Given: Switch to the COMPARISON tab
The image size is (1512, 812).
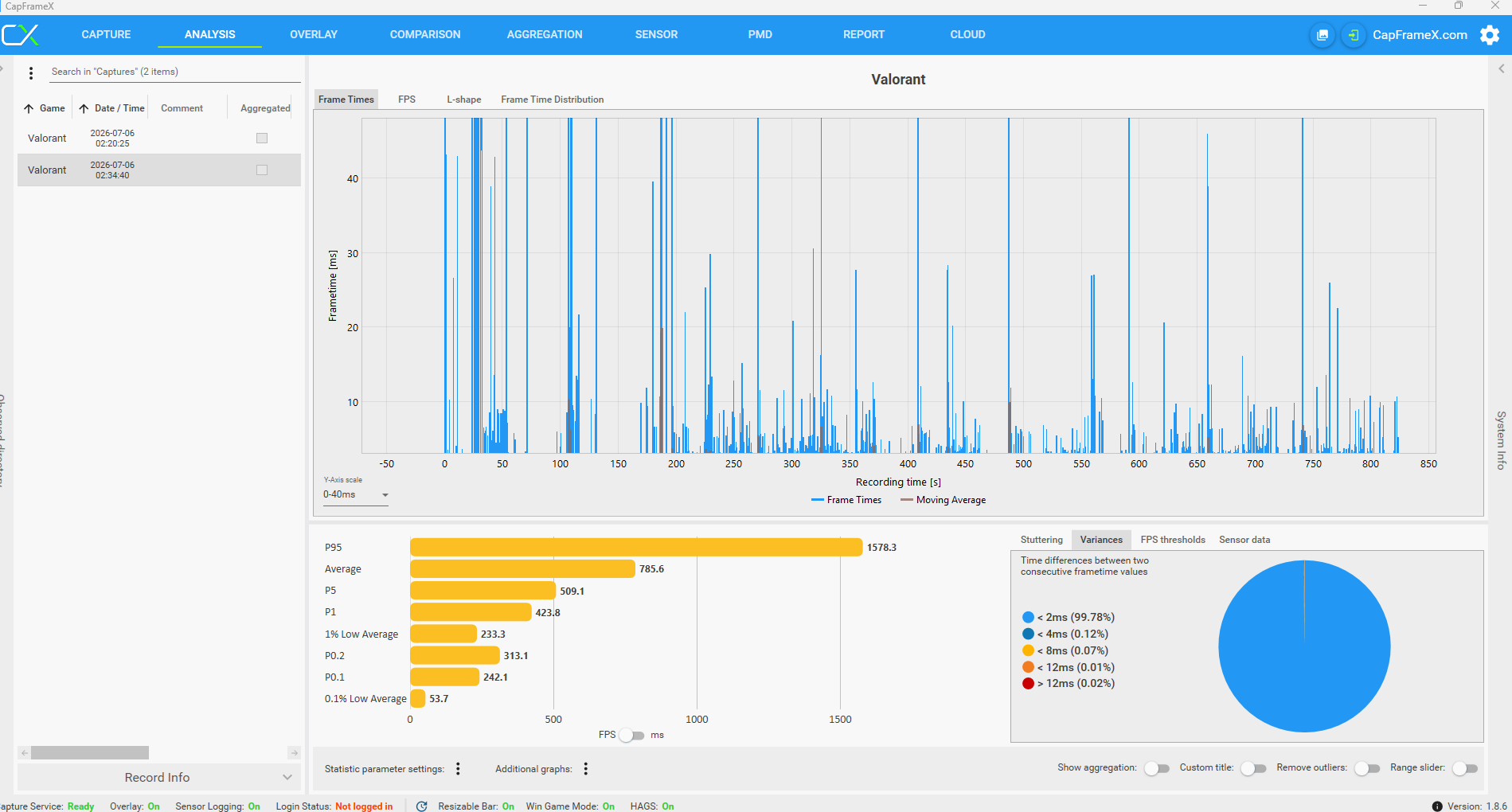Looking at the screenshot, I should [x=425, y=35].
